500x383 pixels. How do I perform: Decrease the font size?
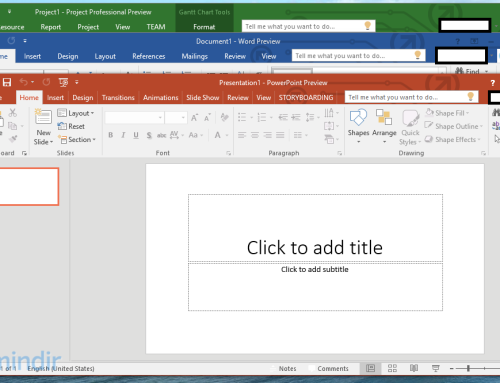[207, 117]
